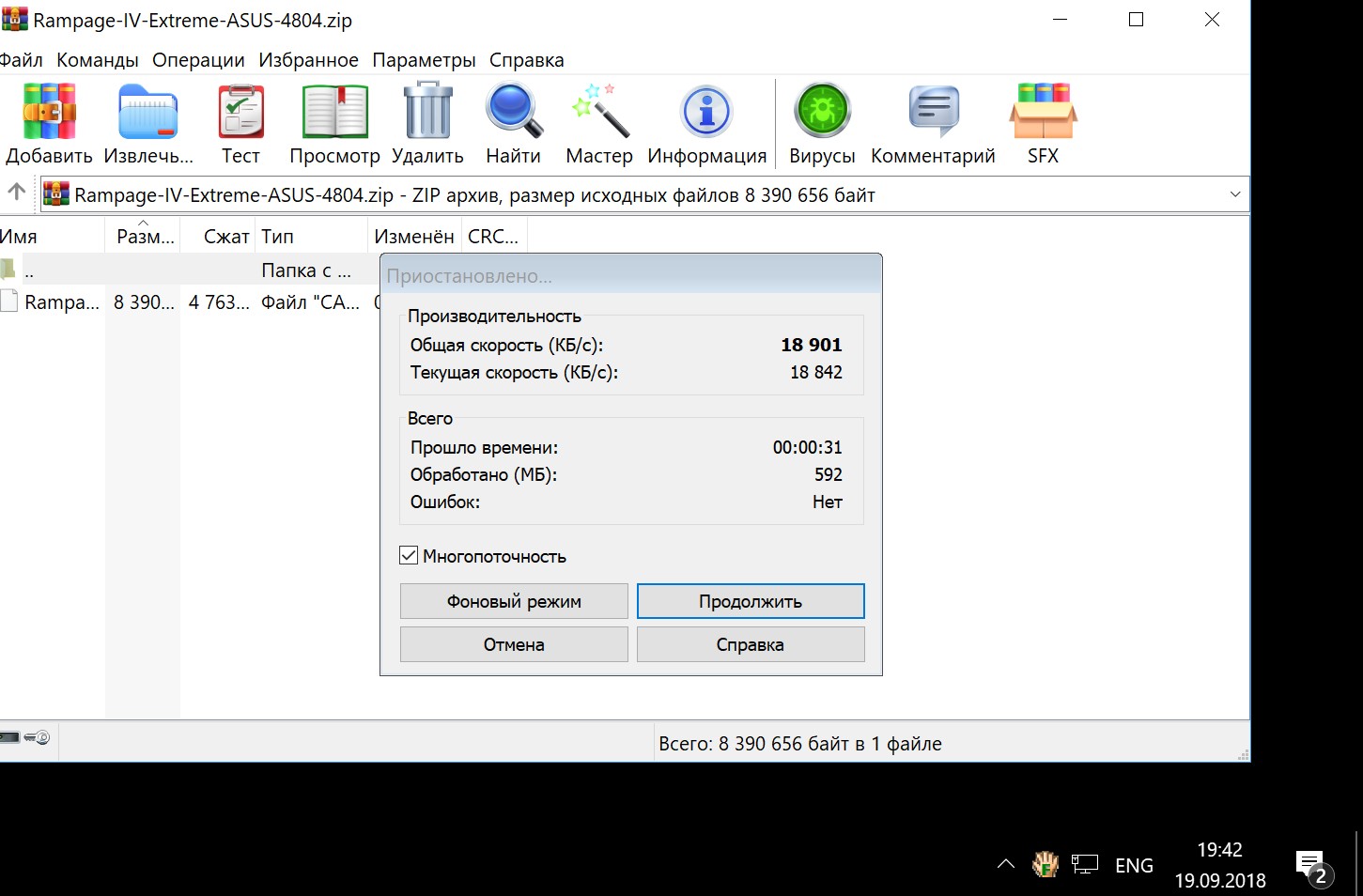Click the Найти magnifier icon
Image resolution: width=1363 pixels, height=896 pixels.
coord(513,113)
